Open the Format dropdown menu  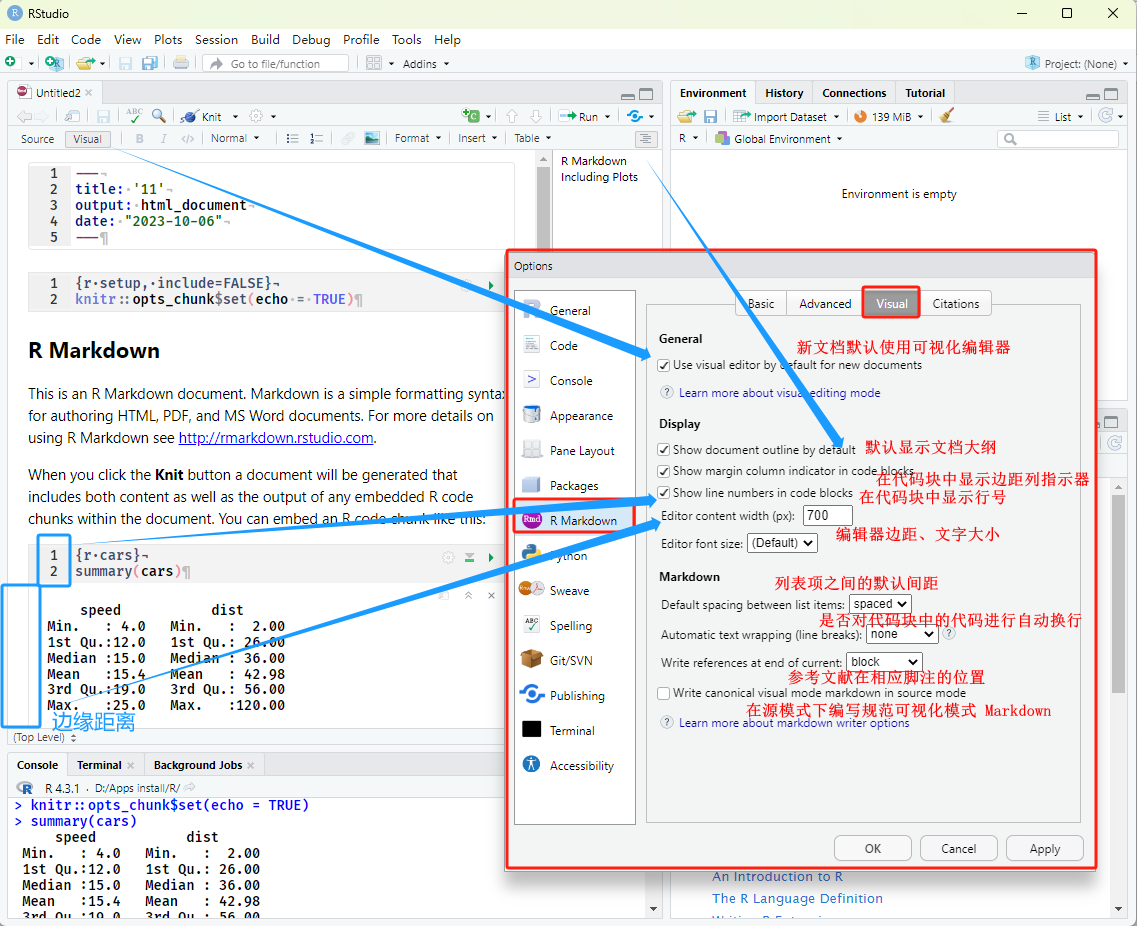[418, 138]
